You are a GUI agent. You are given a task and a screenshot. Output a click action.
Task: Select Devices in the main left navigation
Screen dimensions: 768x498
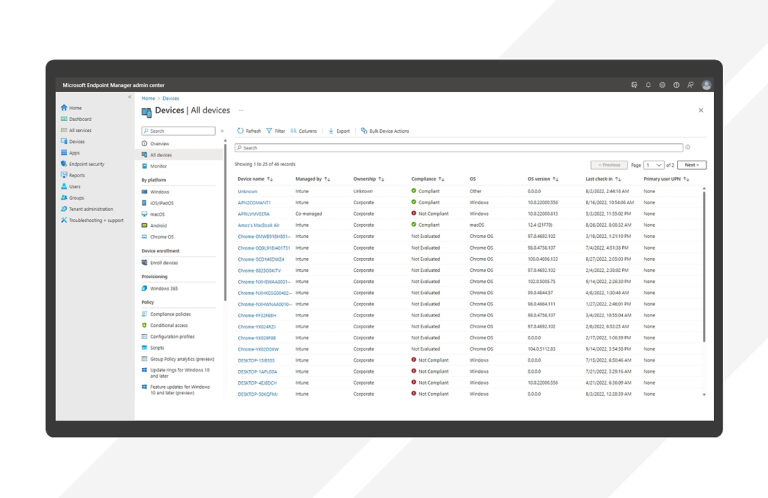[72, 142]
